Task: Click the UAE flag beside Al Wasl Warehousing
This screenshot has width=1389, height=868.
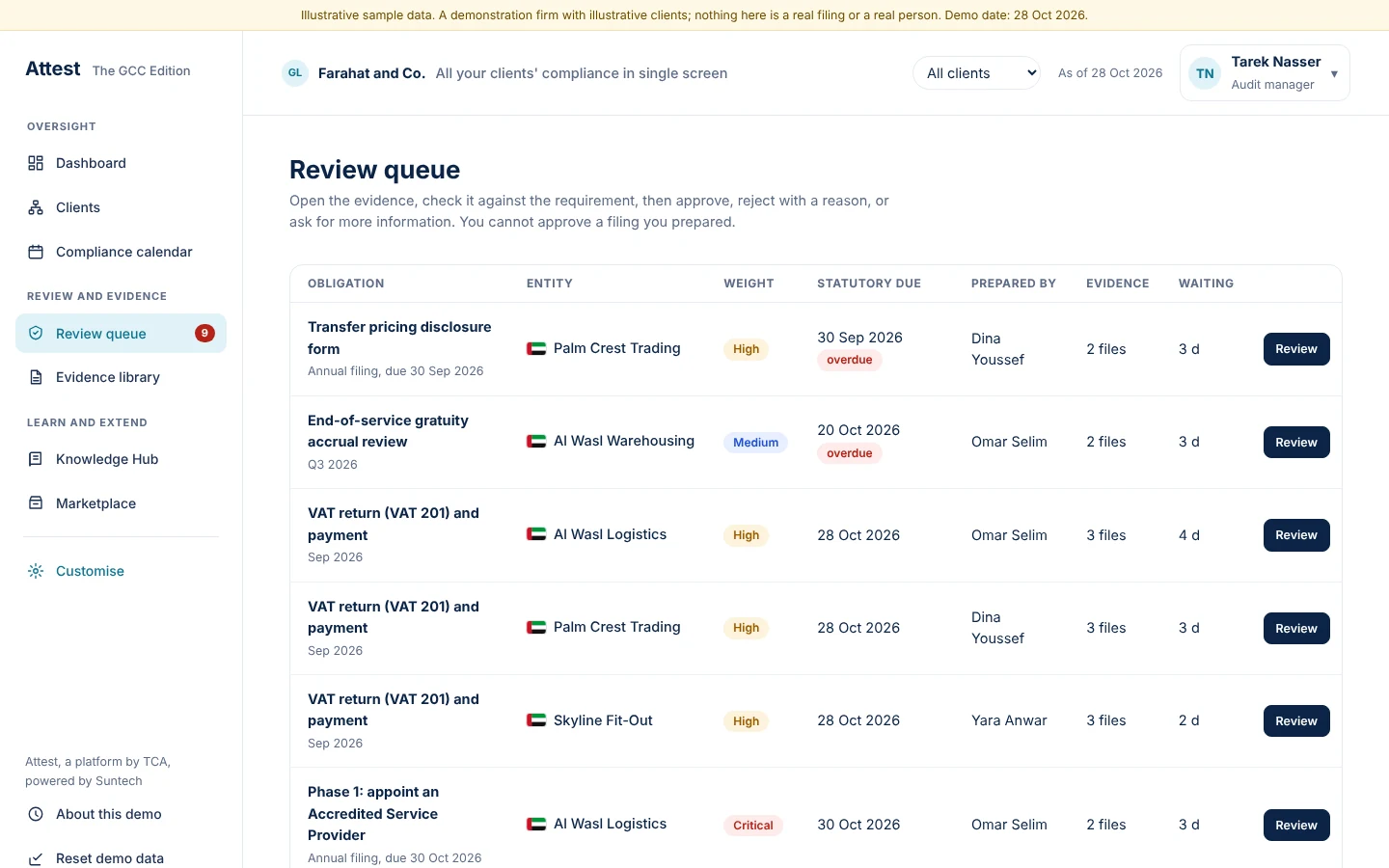Action: pyautogui.click(x=536, y=441)
